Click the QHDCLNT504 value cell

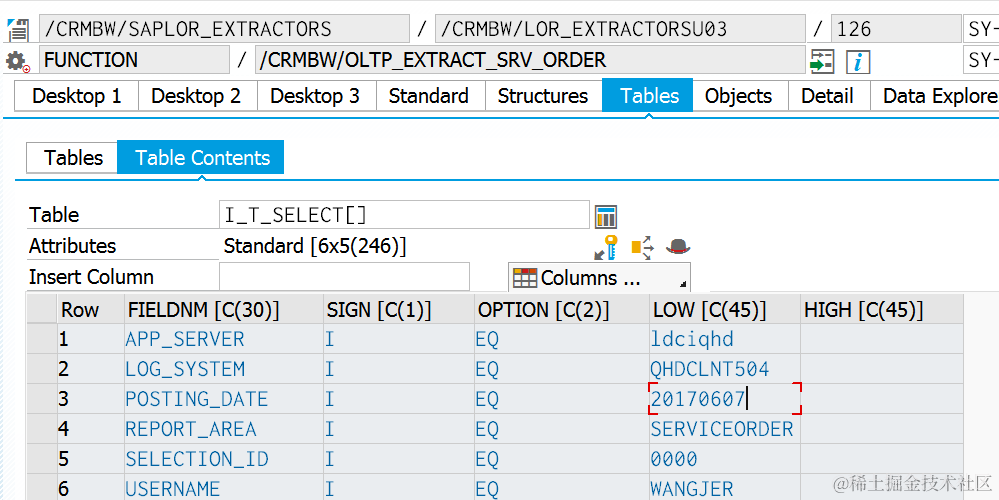pos(724,369)
